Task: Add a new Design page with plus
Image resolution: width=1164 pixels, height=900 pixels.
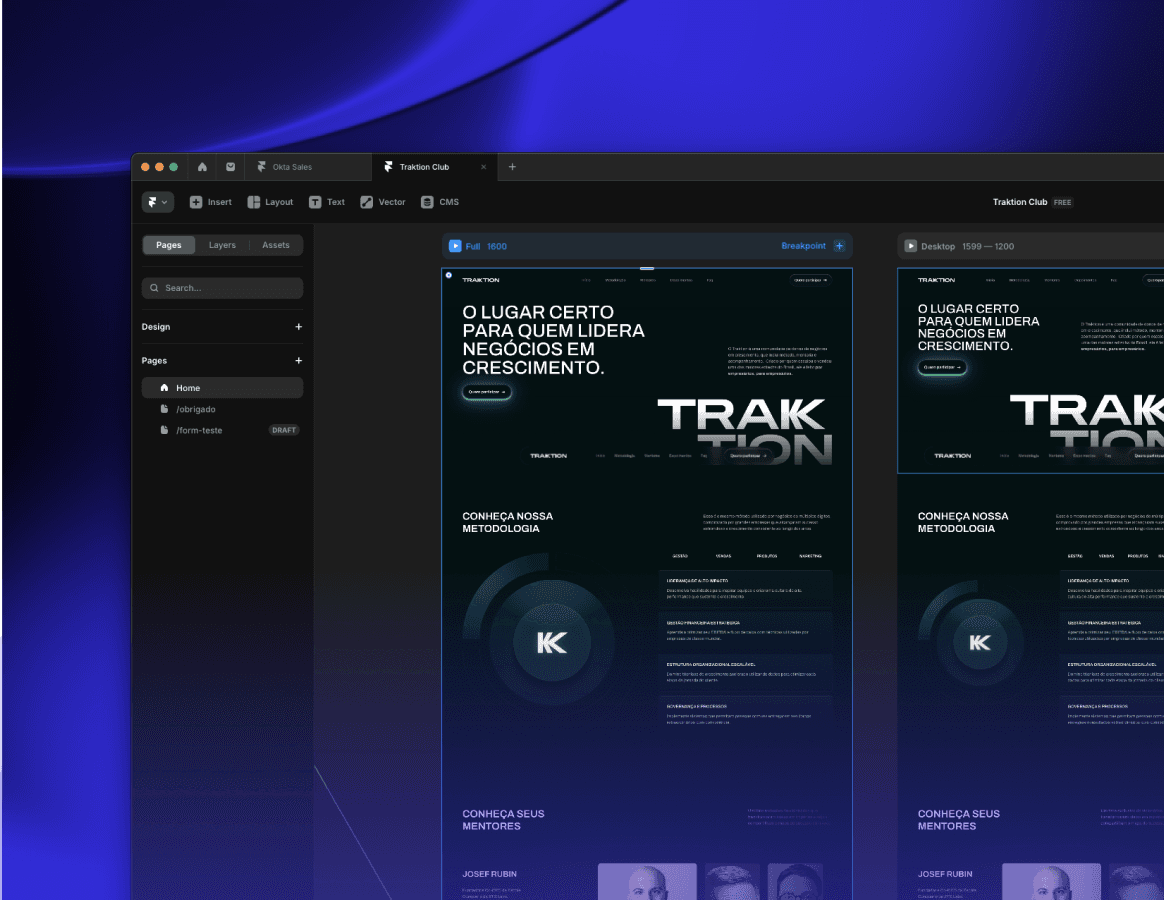Action: pyautogui.click(x=298, y=327)
